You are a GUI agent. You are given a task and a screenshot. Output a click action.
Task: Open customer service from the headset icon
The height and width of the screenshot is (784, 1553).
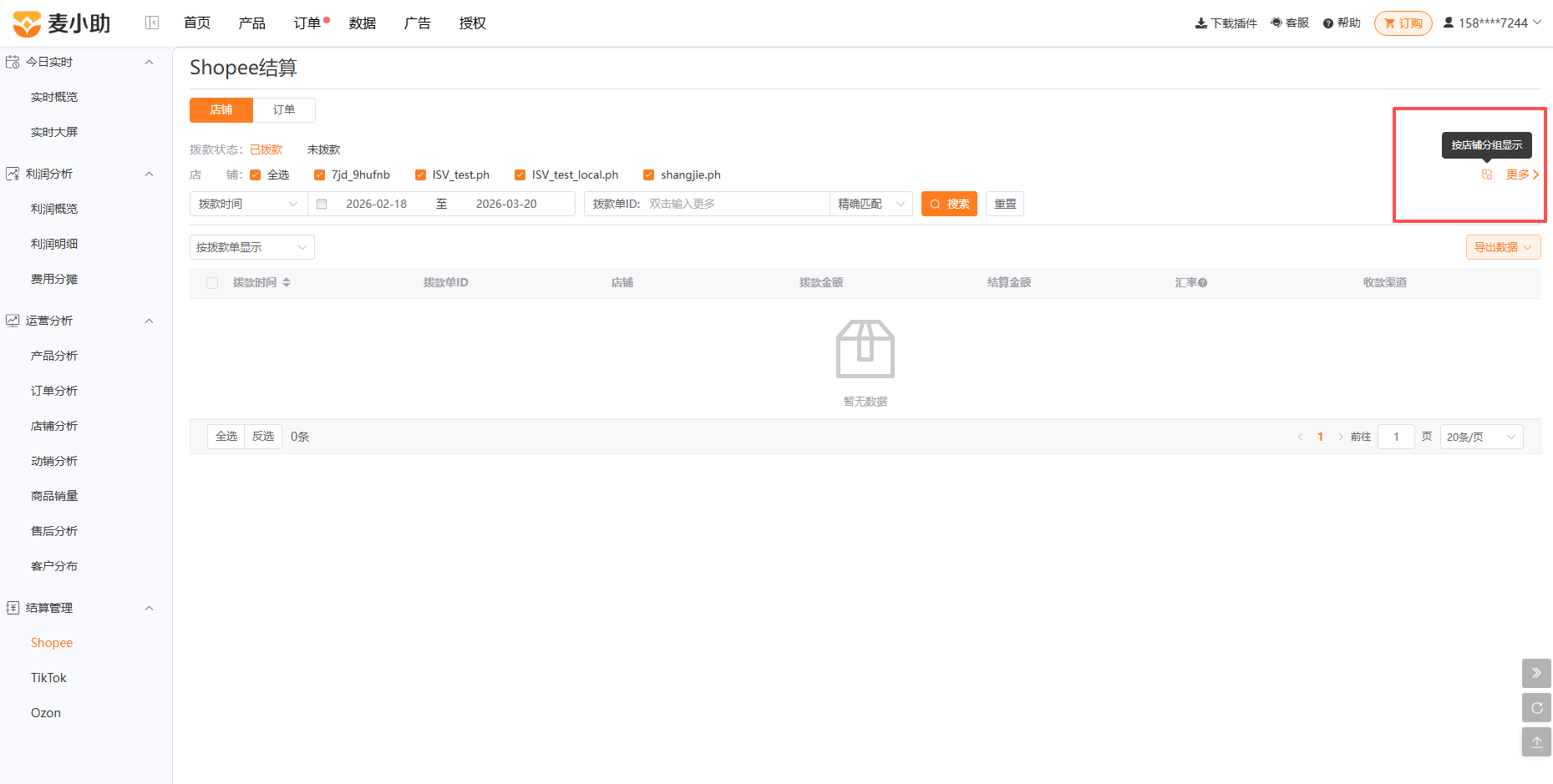(x=1276, y=23)
